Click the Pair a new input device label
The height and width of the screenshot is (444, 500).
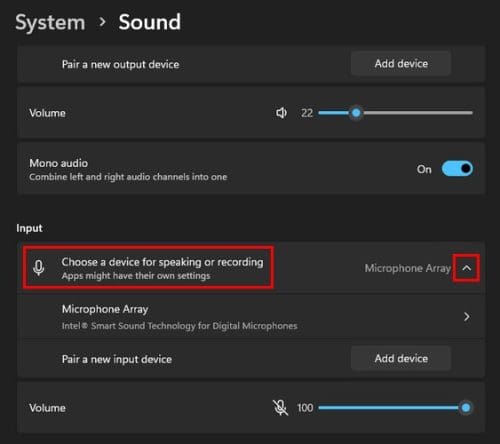pos(117,359)
